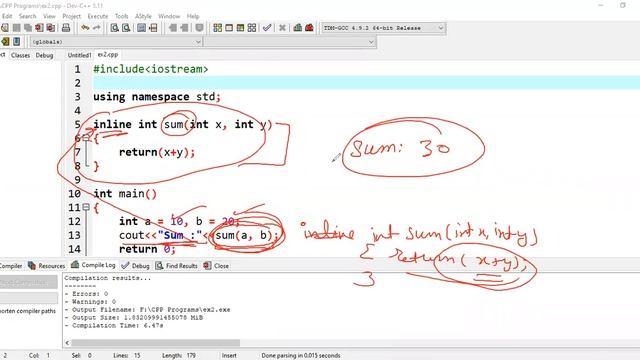Open the Project menu
640x360 pixels.
pos(71,16)
